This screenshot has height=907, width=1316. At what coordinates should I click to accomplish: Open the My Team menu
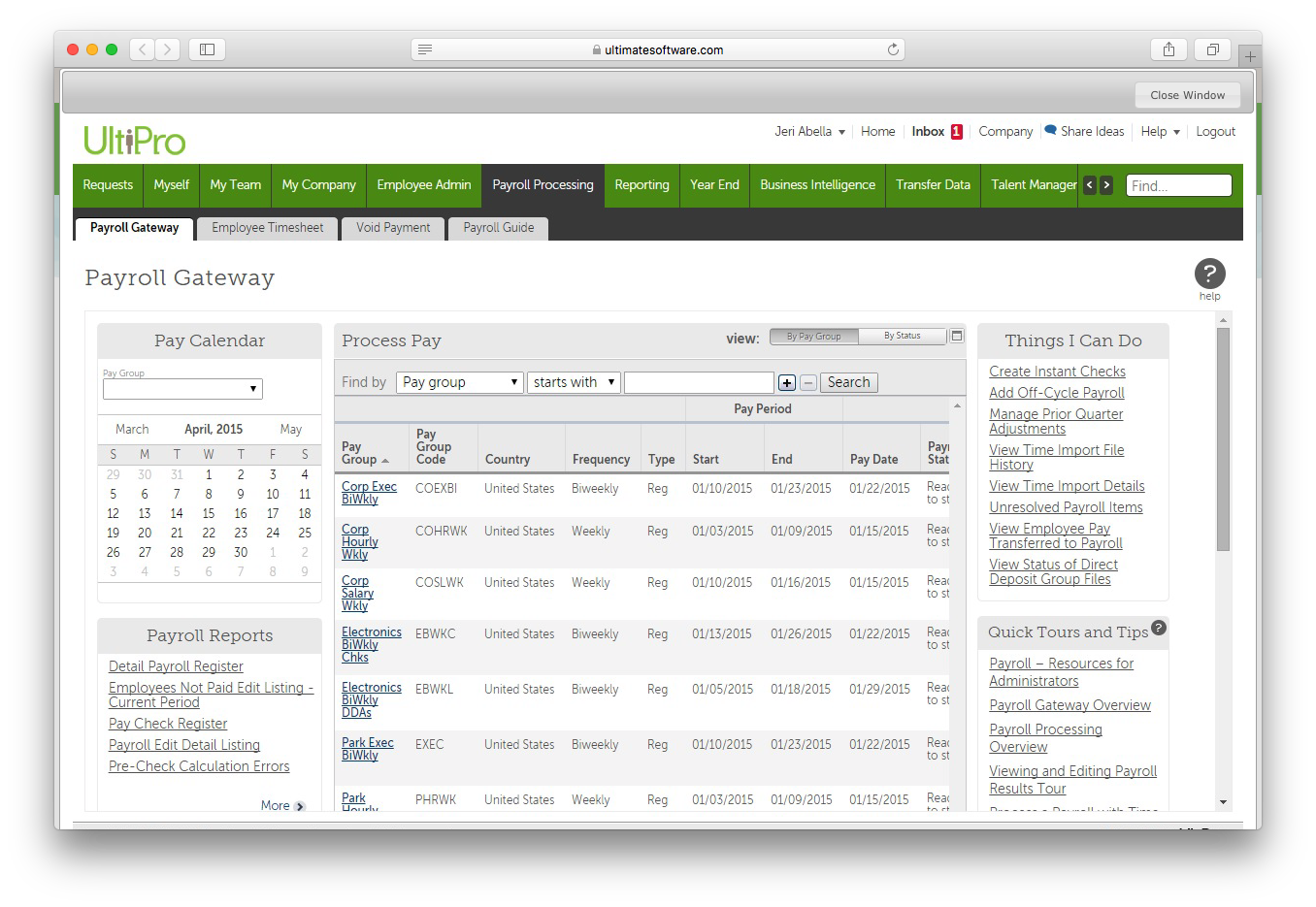235,185
